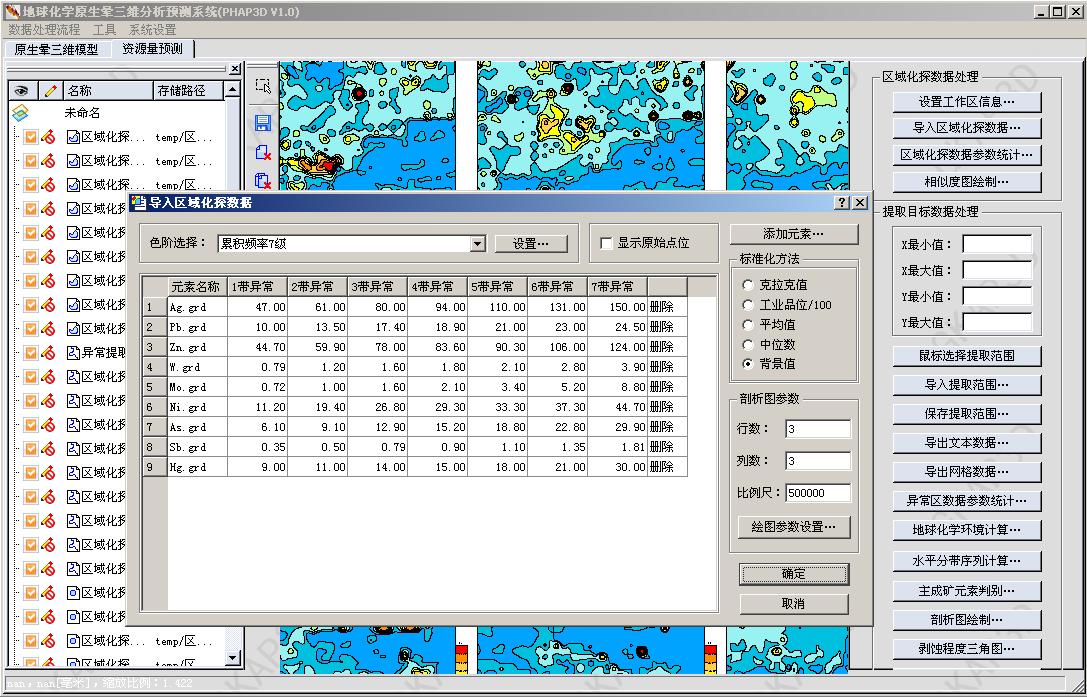The width and height of the screenshot is (1087, 697).
Task: Click the 区域化探数据参数统计··· button
Action: point(967,155)
